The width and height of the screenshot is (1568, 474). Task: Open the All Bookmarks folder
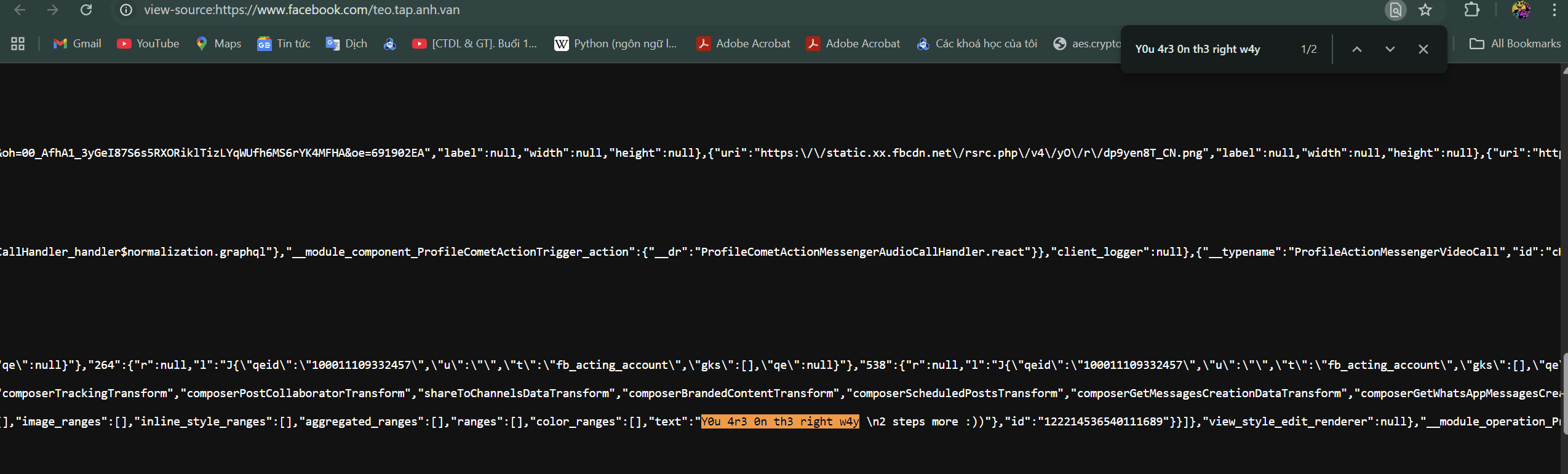[1514, 44]
